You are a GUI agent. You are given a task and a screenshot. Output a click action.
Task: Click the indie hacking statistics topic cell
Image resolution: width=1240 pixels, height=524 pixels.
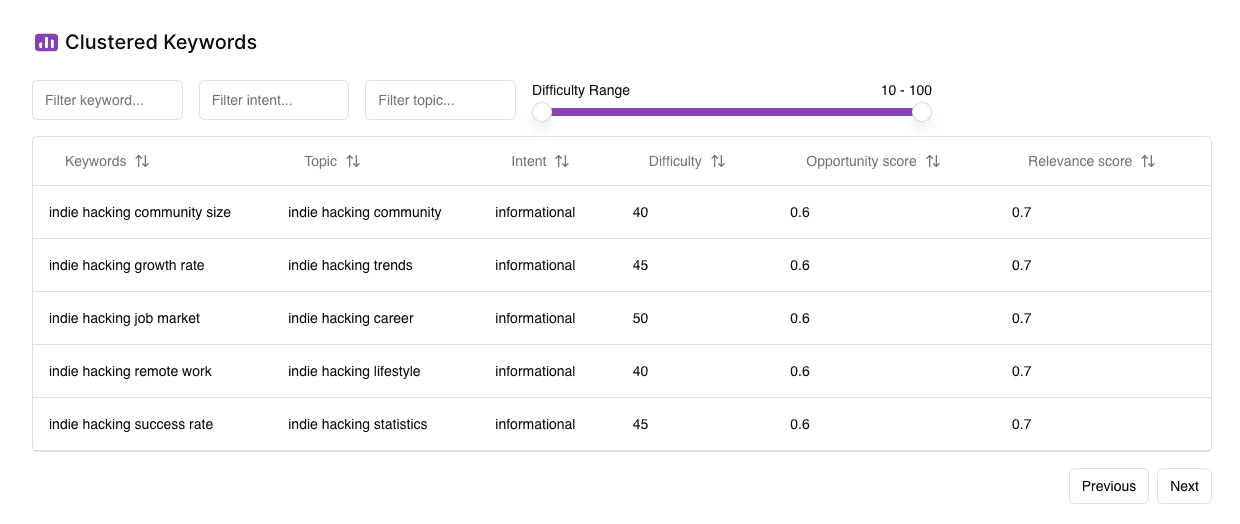(357, 424)
